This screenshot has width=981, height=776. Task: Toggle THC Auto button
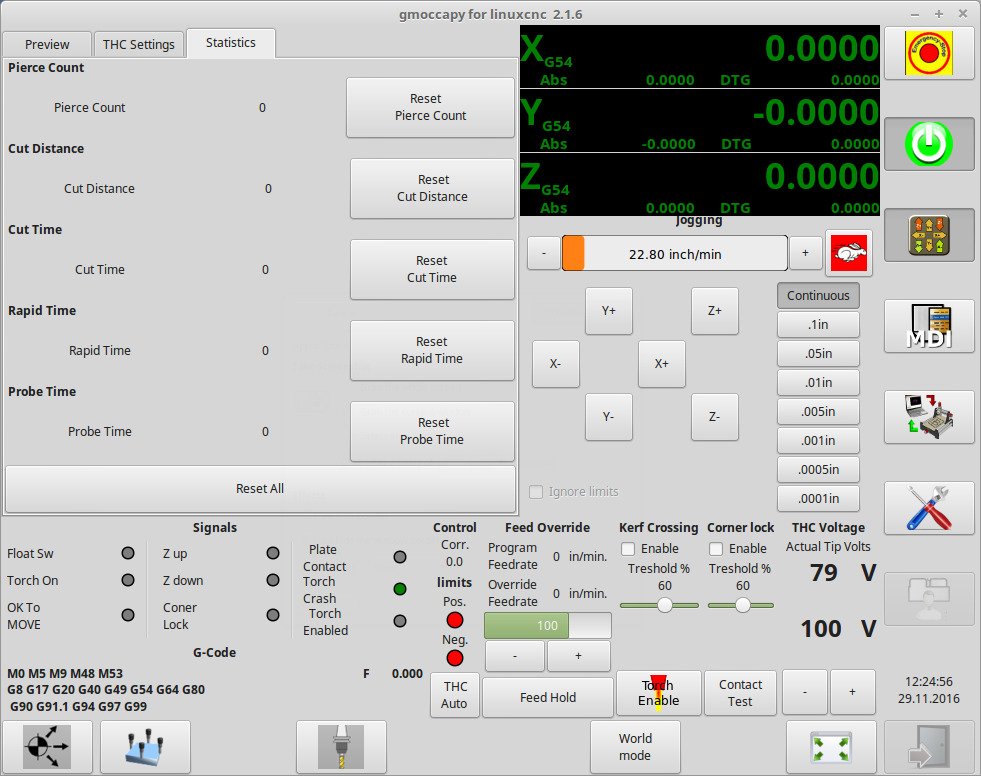(x=455, y=695)
